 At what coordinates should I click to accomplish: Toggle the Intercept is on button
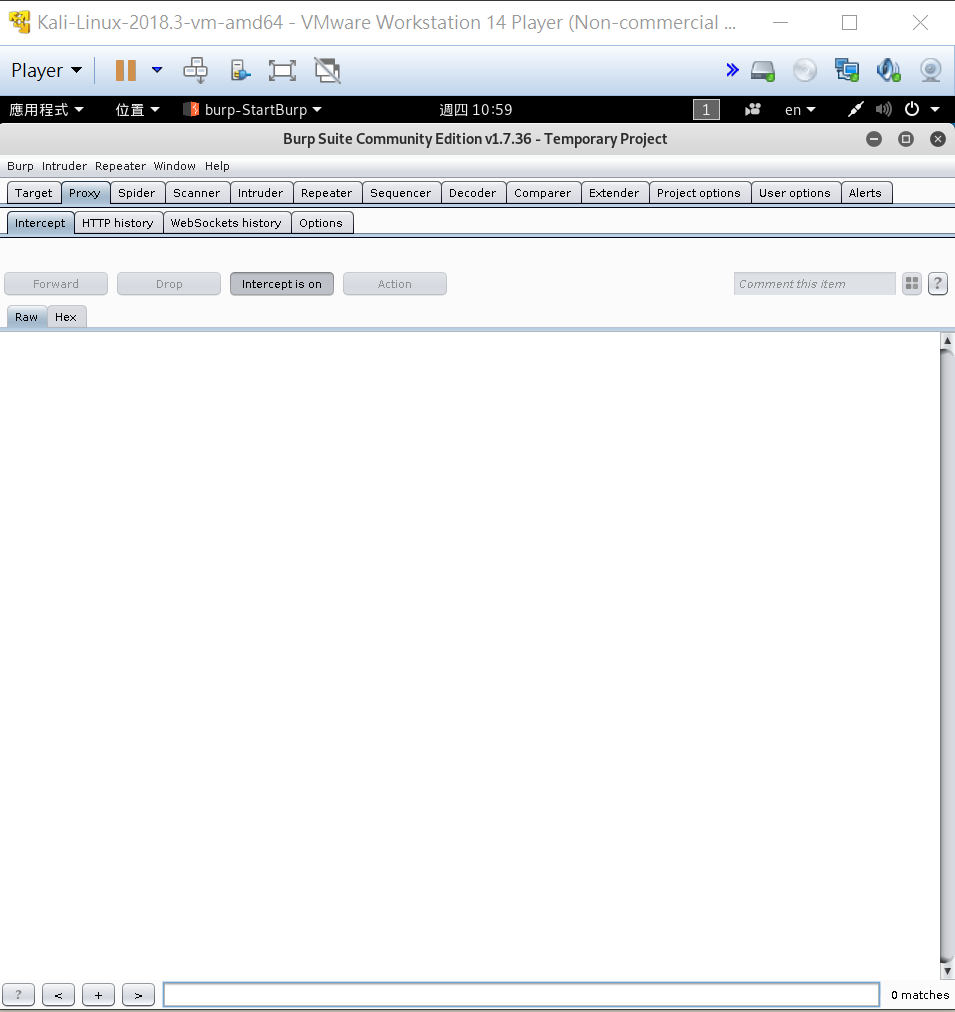click(x=282, y=284)
